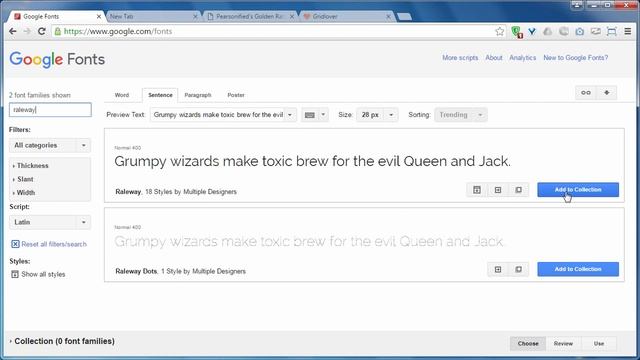Click the link icon button above the font list
This screenshot has height=360, width=640.
coord(586,93)
